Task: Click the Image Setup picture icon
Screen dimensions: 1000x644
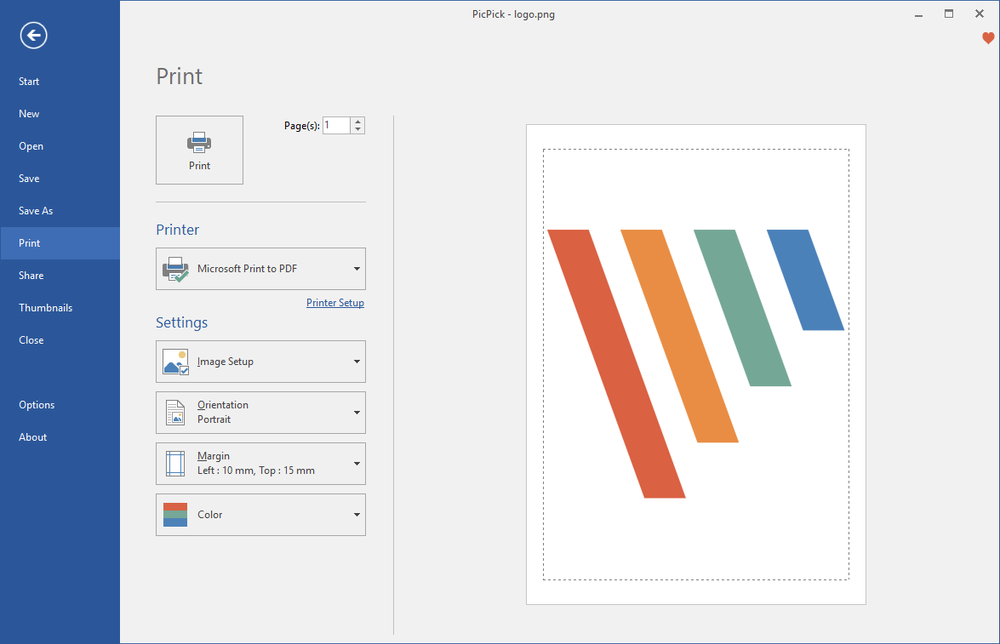Action: click(x=175, y=361)
